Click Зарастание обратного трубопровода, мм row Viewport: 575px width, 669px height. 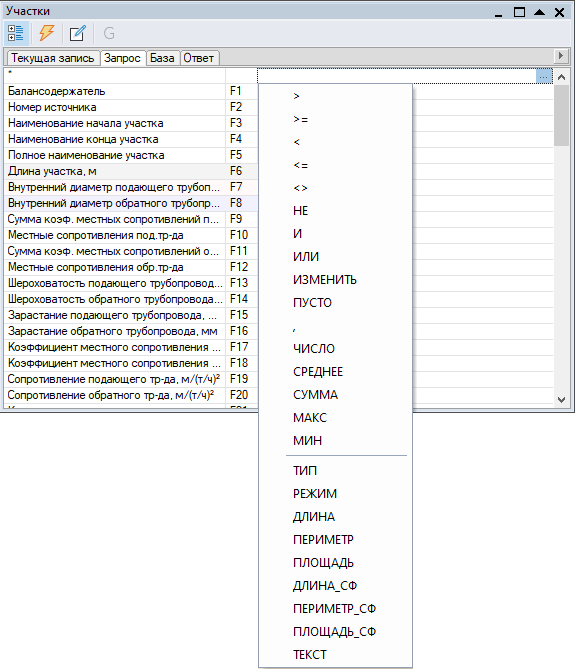point(115,332)
